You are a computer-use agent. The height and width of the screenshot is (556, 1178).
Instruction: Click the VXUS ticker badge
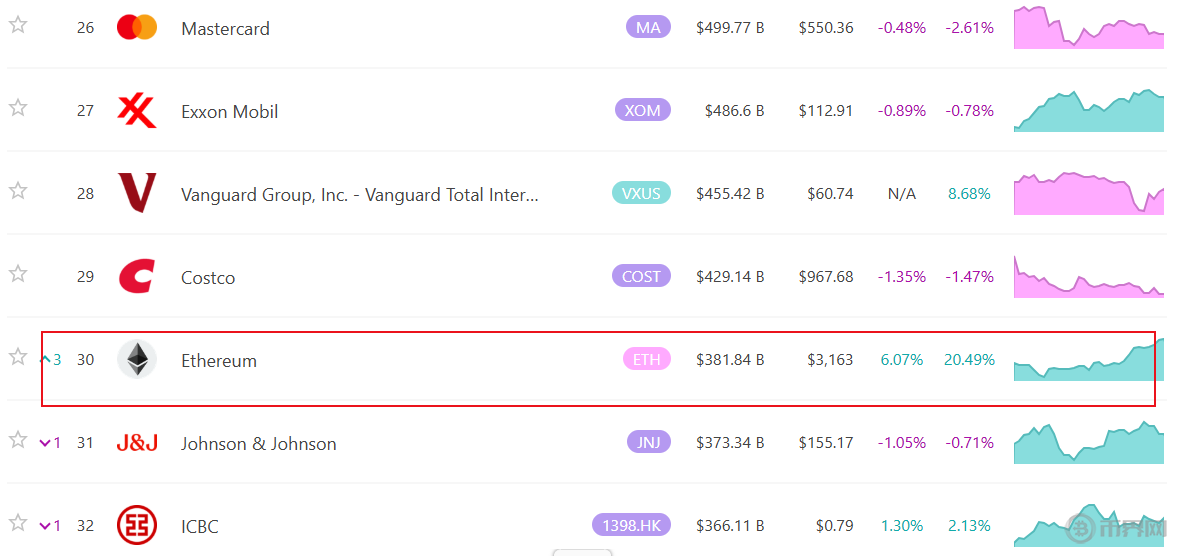(x=641, y=193)
